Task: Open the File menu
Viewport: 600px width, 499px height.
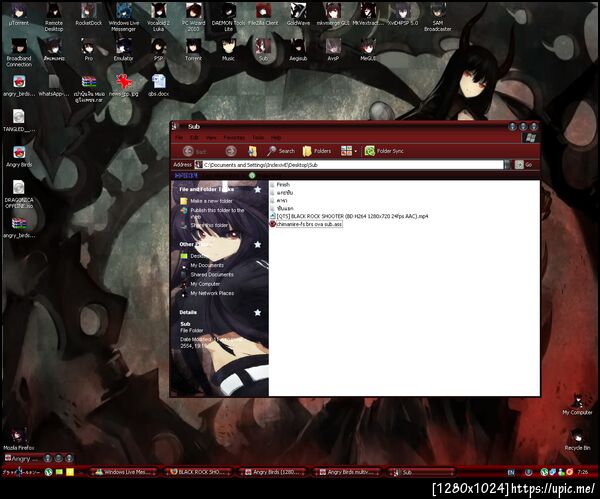Action: (179, 138)
